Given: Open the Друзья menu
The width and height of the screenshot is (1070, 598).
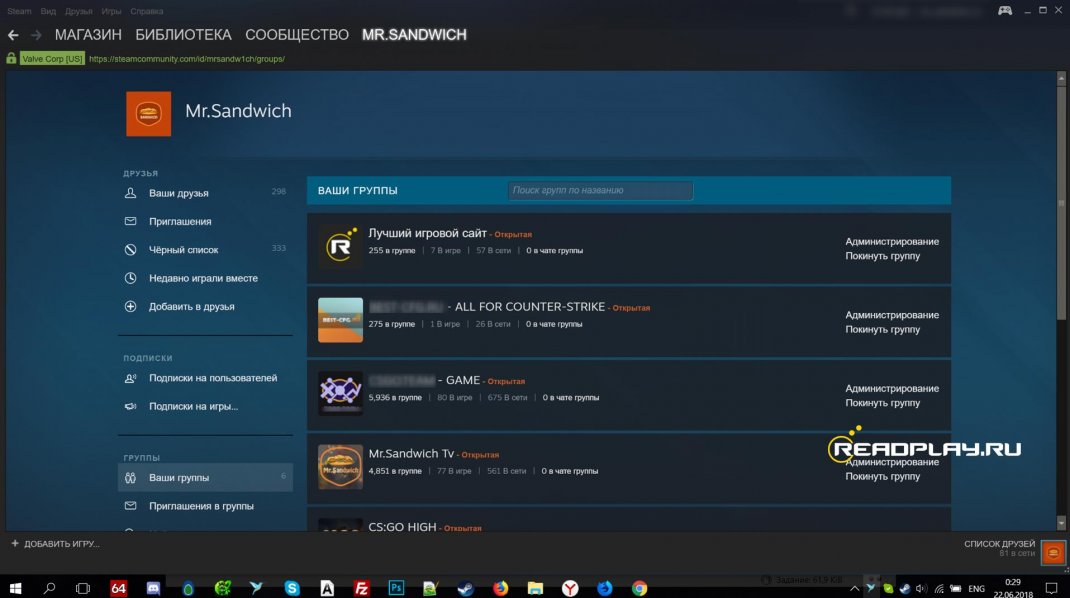Looking at the screenshot, I should click(78, 11).
